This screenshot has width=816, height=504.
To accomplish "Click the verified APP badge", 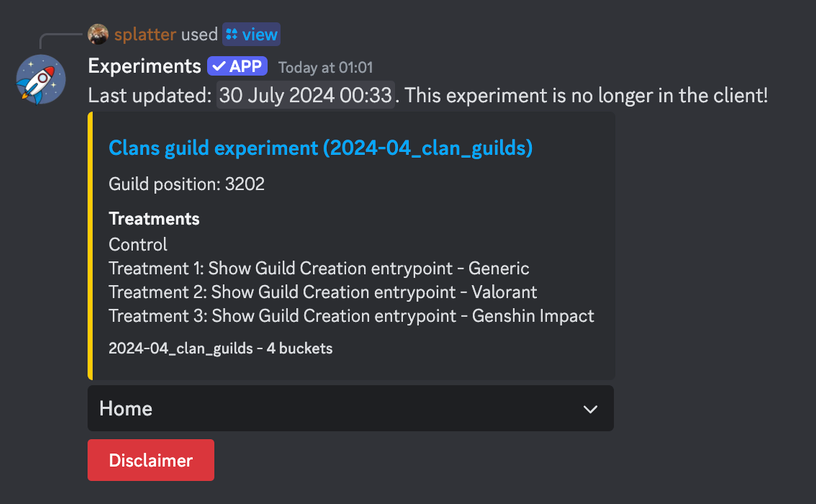I will tap(237, 66).
